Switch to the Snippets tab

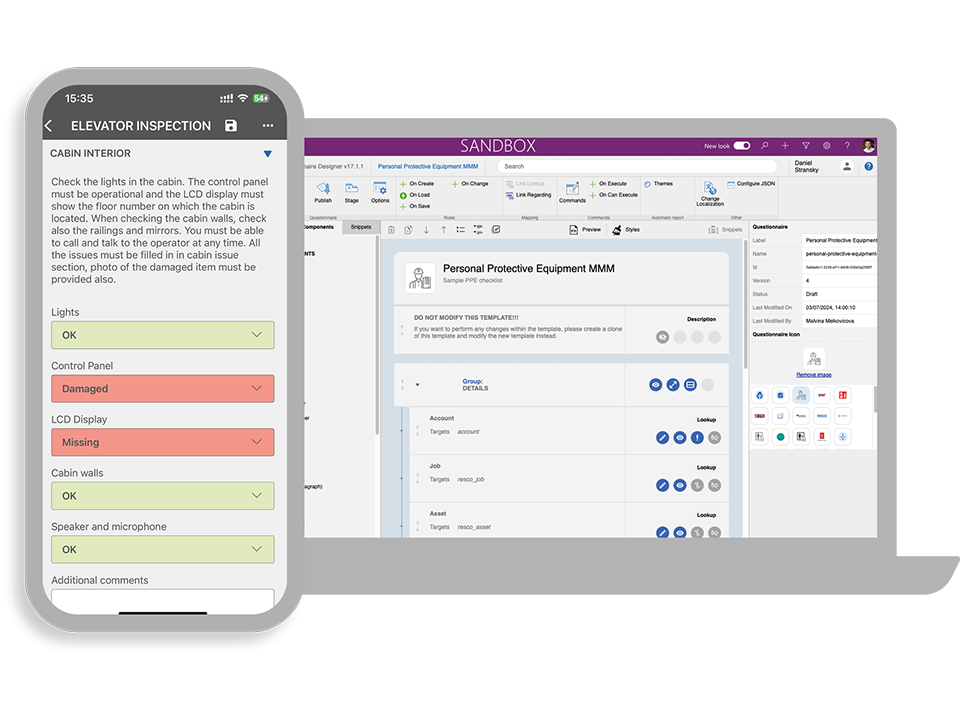tap(361, 227)
